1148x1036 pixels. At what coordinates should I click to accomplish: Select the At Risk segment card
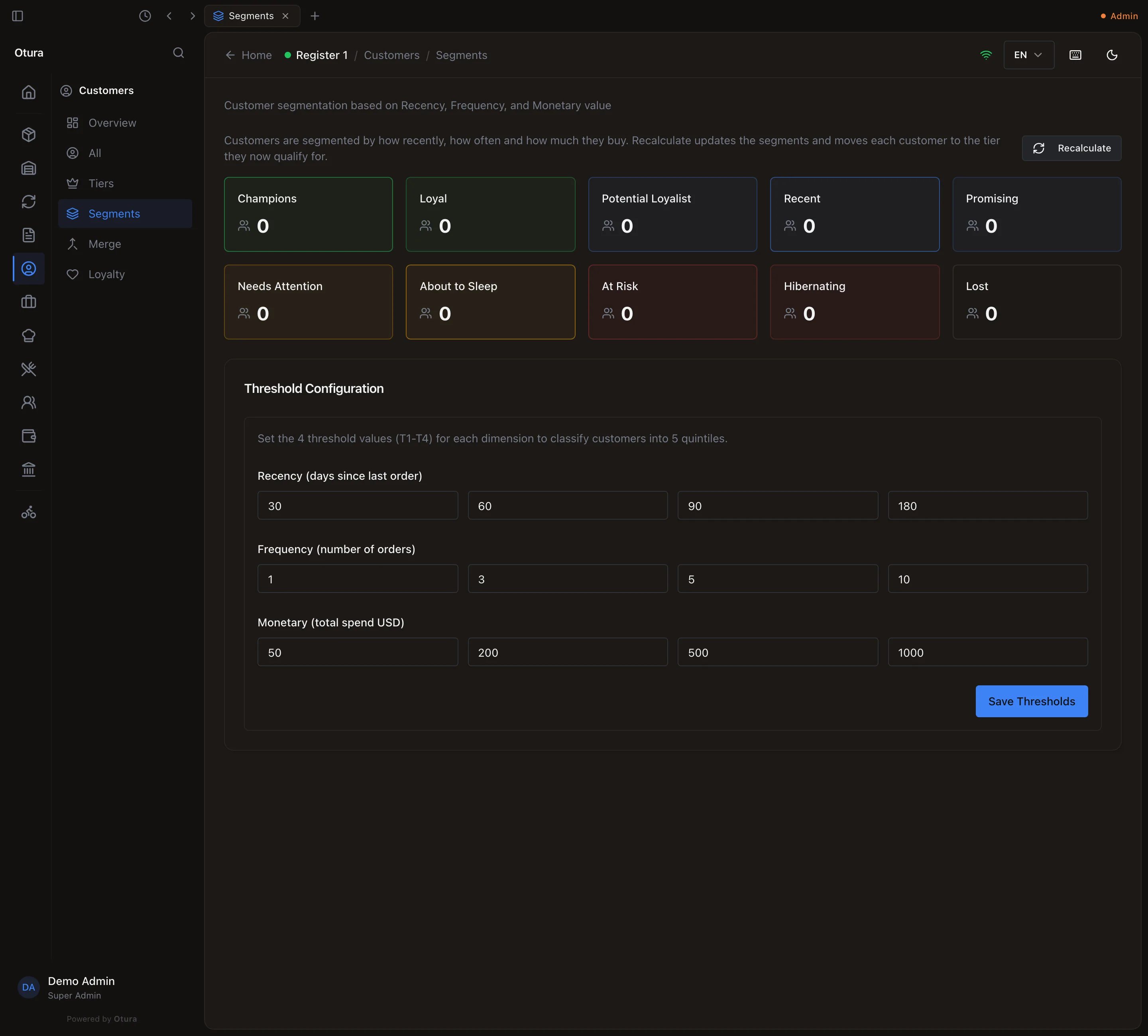[x=672, y=302]
